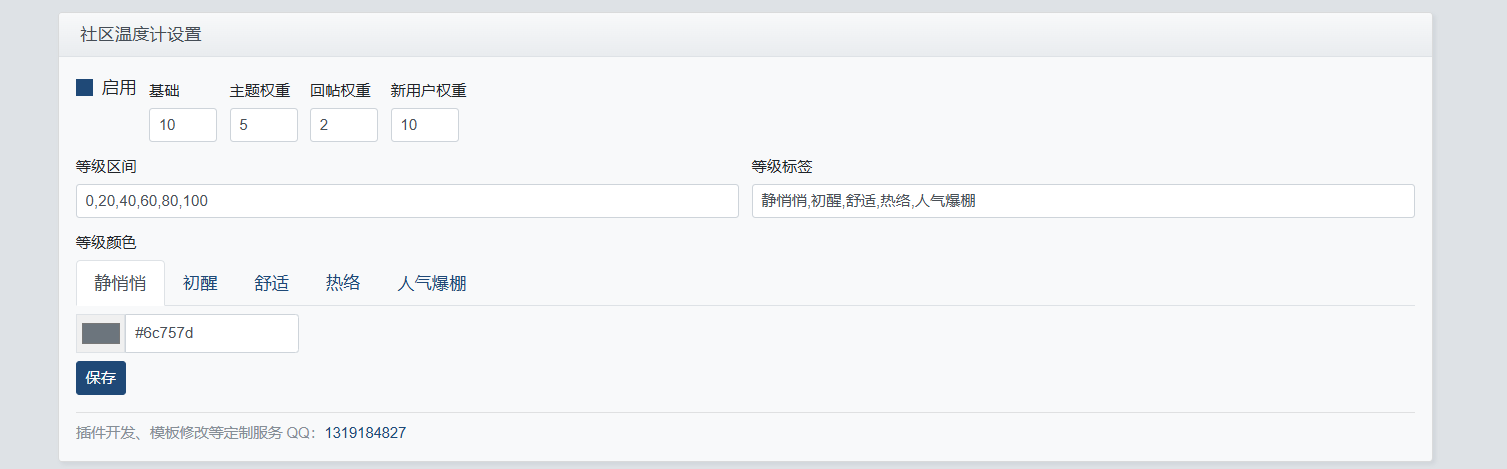Toggle the 启用 checkbox
This screenshot has width=1507, height=469.
click(85, 88)
